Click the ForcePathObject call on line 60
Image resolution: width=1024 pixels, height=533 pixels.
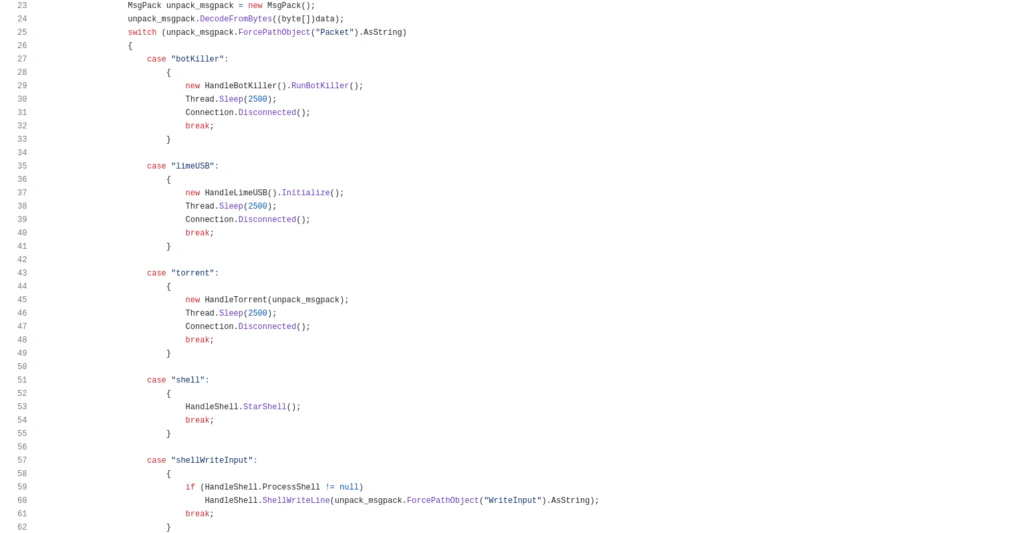click(443, 500)
